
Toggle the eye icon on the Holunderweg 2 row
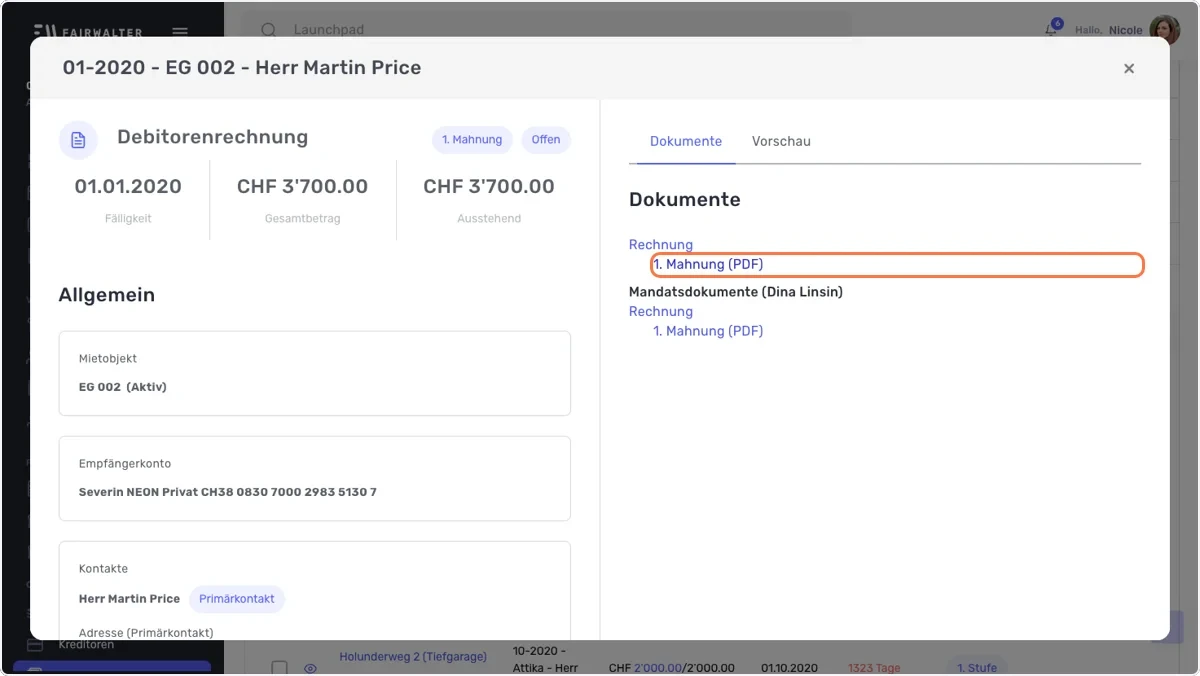[x=310, y=668]
